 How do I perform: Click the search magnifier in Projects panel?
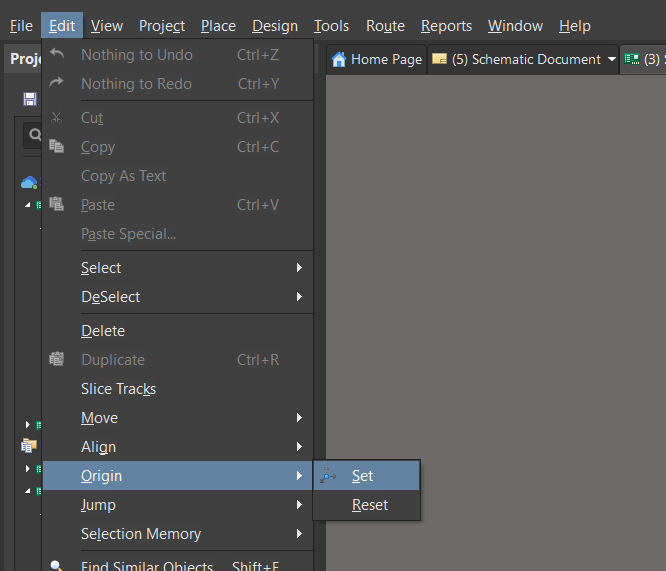[x=35, y=135]
